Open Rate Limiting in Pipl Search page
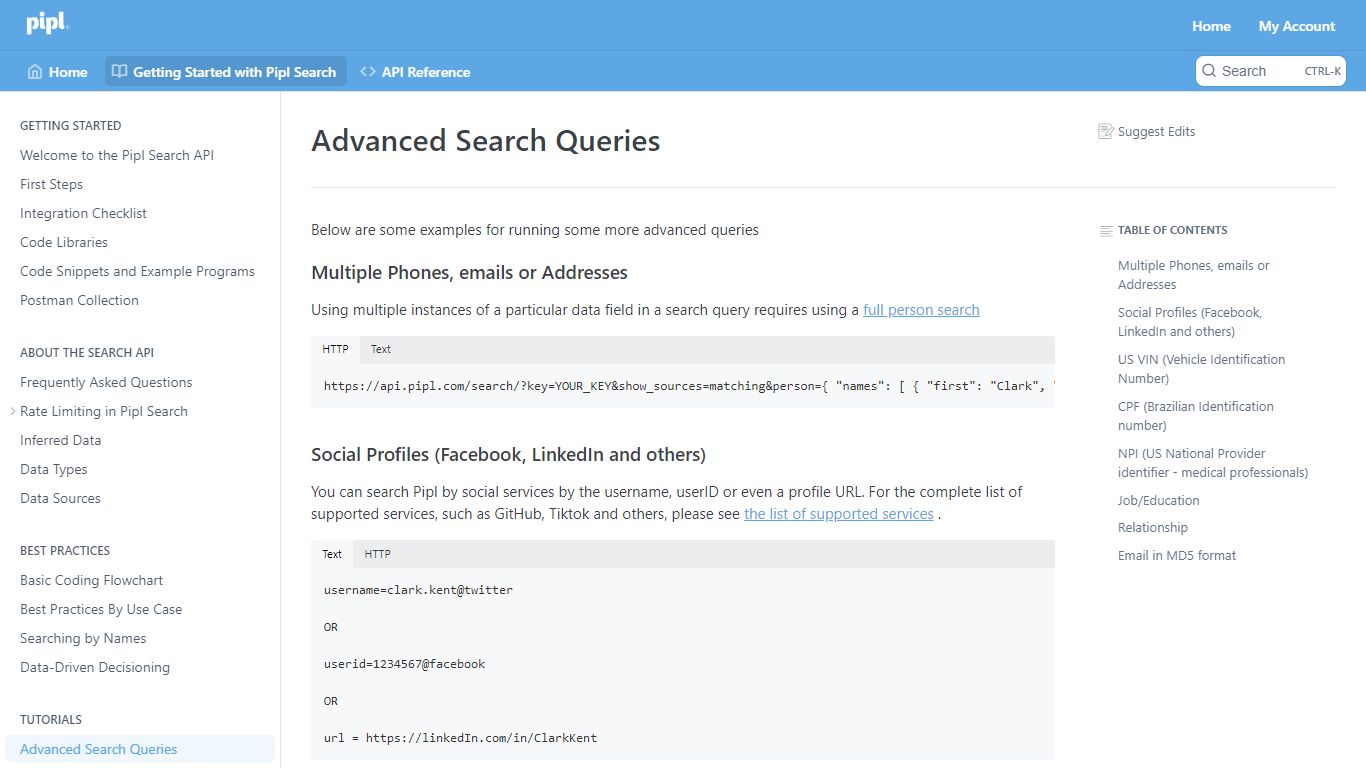 pyautogui.click(x=104, y=411)
